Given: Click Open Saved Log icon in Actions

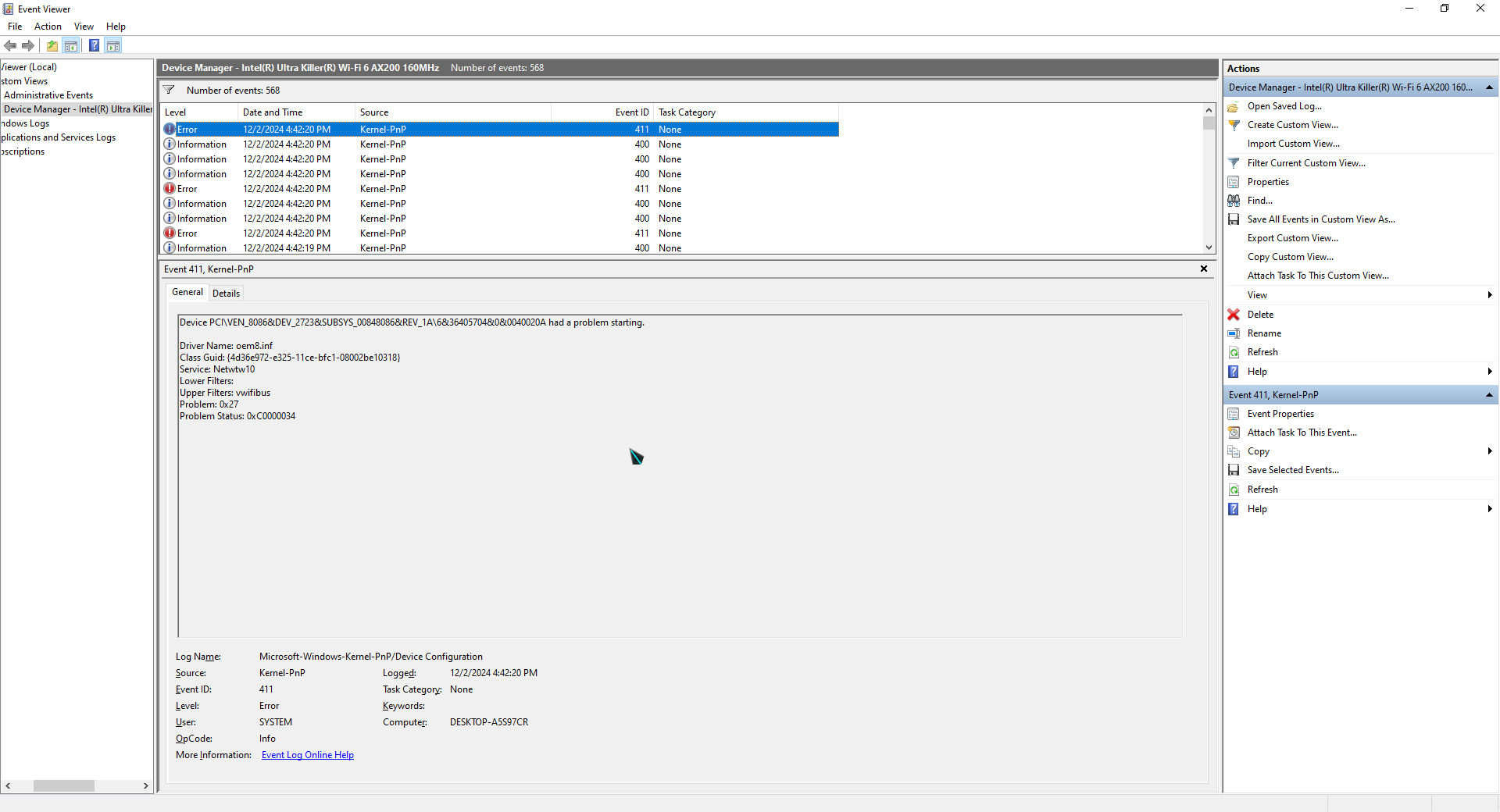Looking at the screenshot, I should click(x=1234, y=106).
